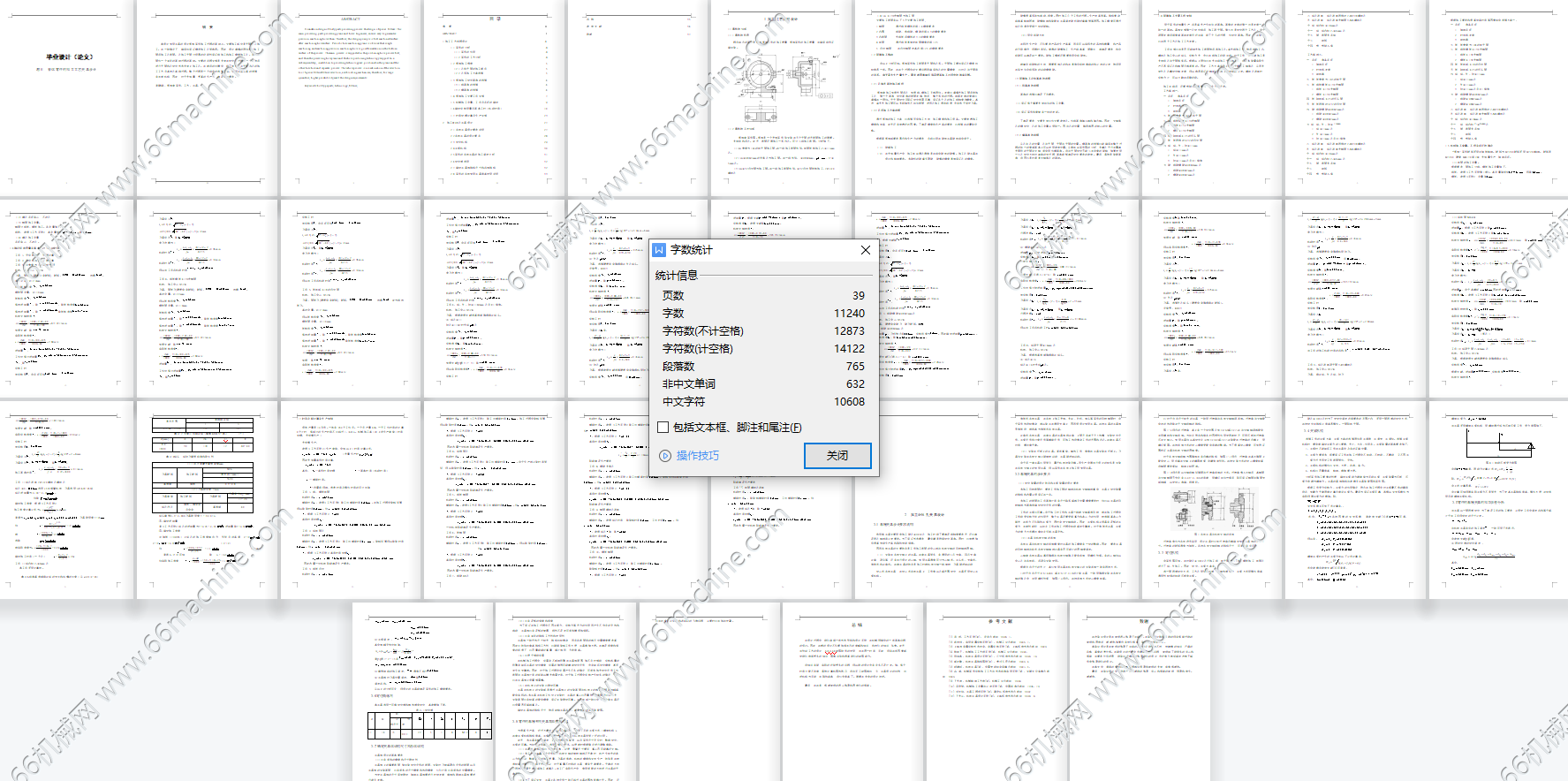The width and height of the screenshot is (1568, 781).
Task: Click the WPS Writer icon in dialog title
Action: pyautogui.click(x=659, y=250)
